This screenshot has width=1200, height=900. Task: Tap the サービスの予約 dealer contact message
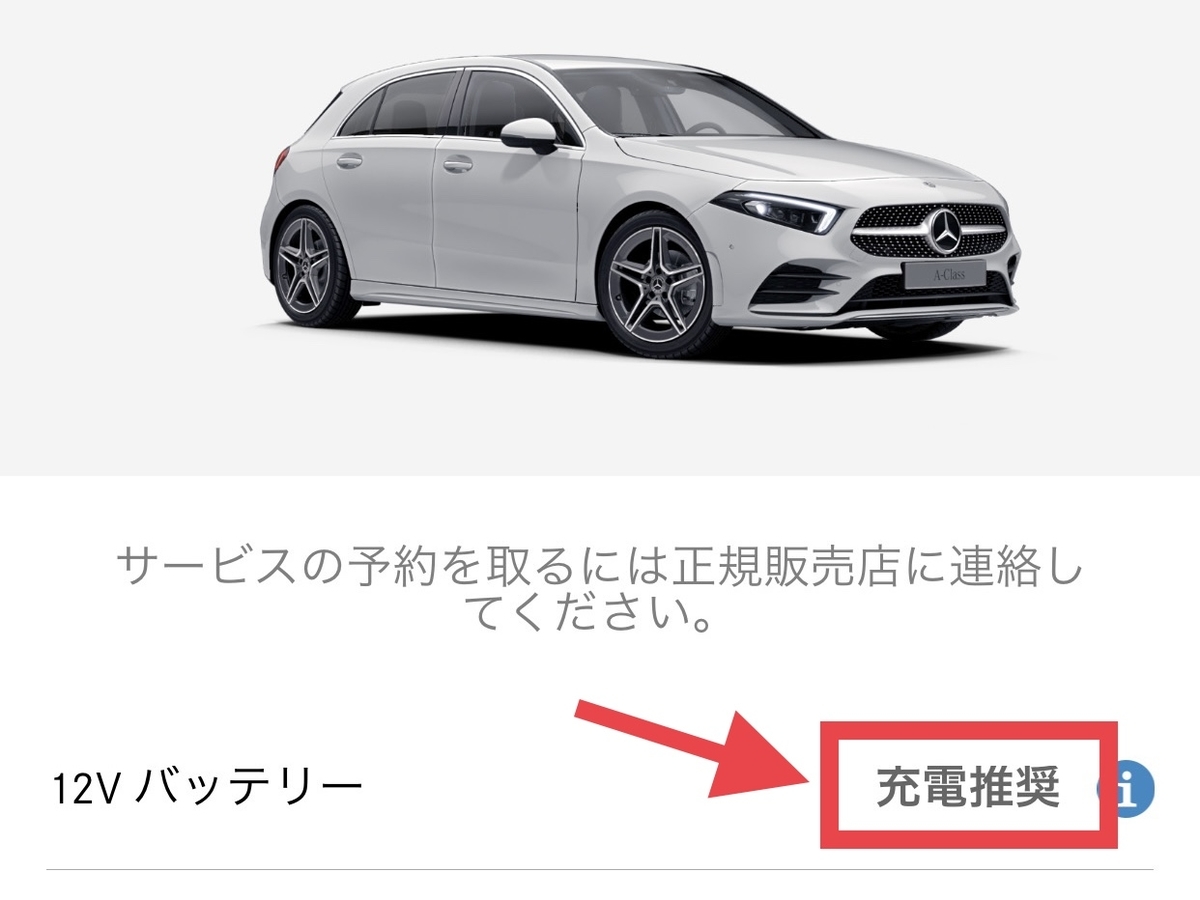click(x=598, y=589)
